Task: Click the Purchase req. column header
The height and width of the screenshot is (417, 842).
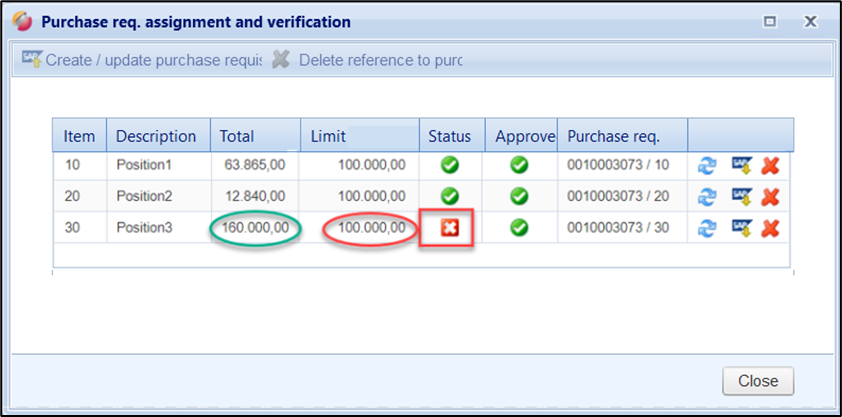Action: [x=623, y=135]
